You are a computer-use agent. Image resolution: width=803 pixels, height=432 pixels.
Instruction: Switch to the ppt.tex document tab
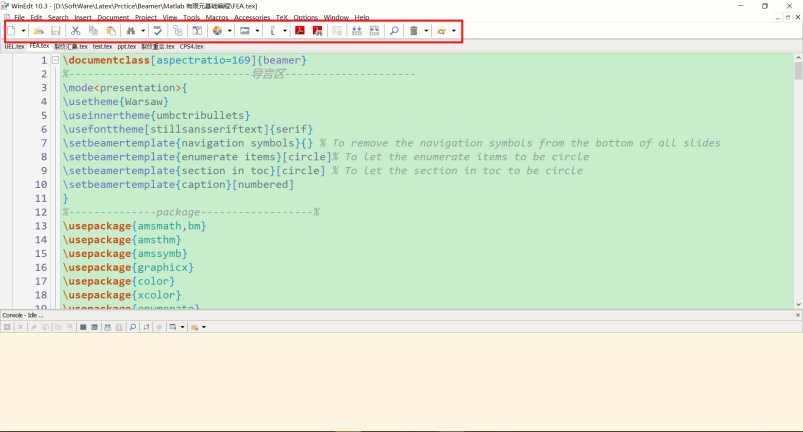pyautogui.click(x=126, y=47)
